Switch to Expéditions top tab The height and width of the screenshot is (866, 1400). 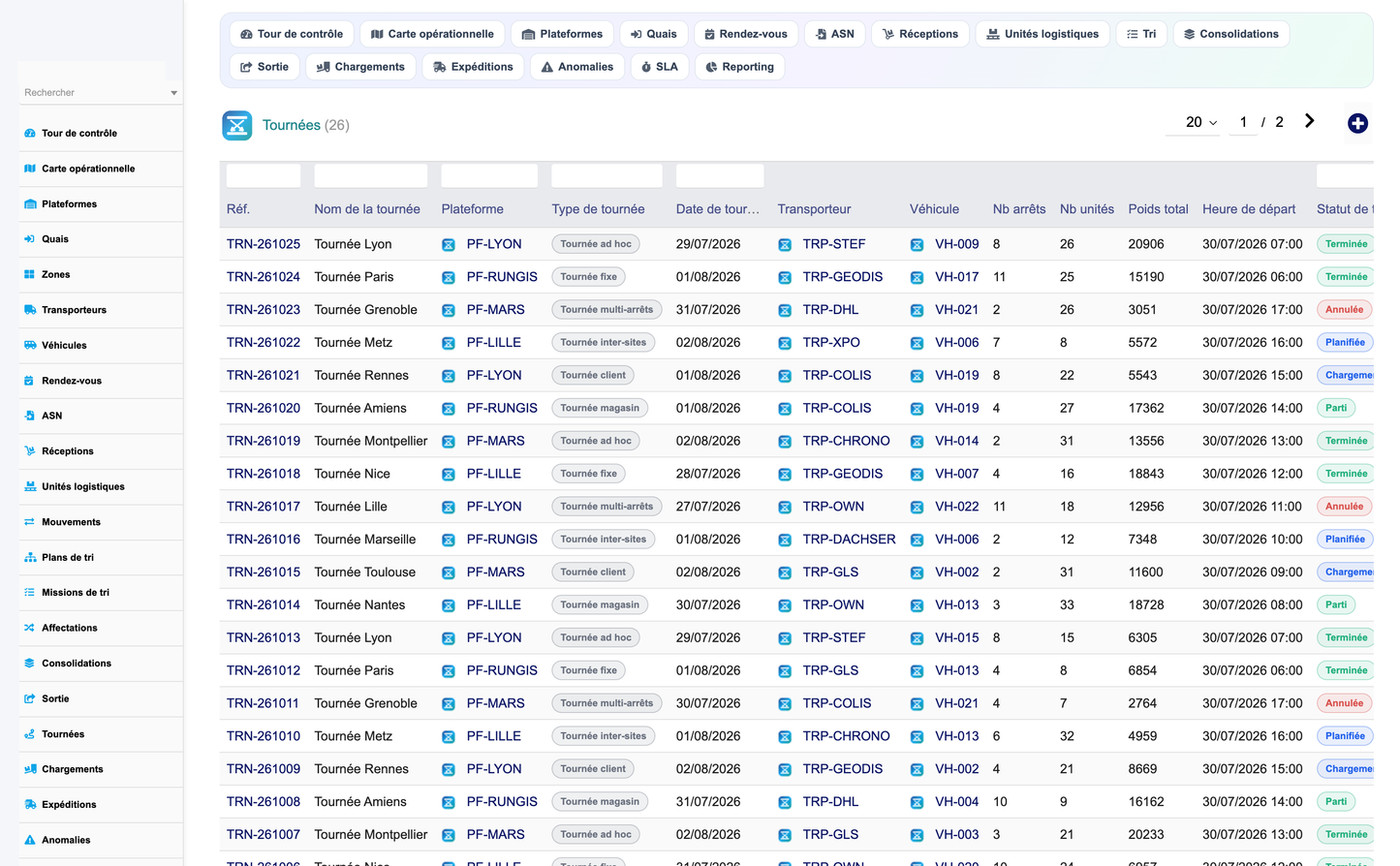[x=473, y=67]
